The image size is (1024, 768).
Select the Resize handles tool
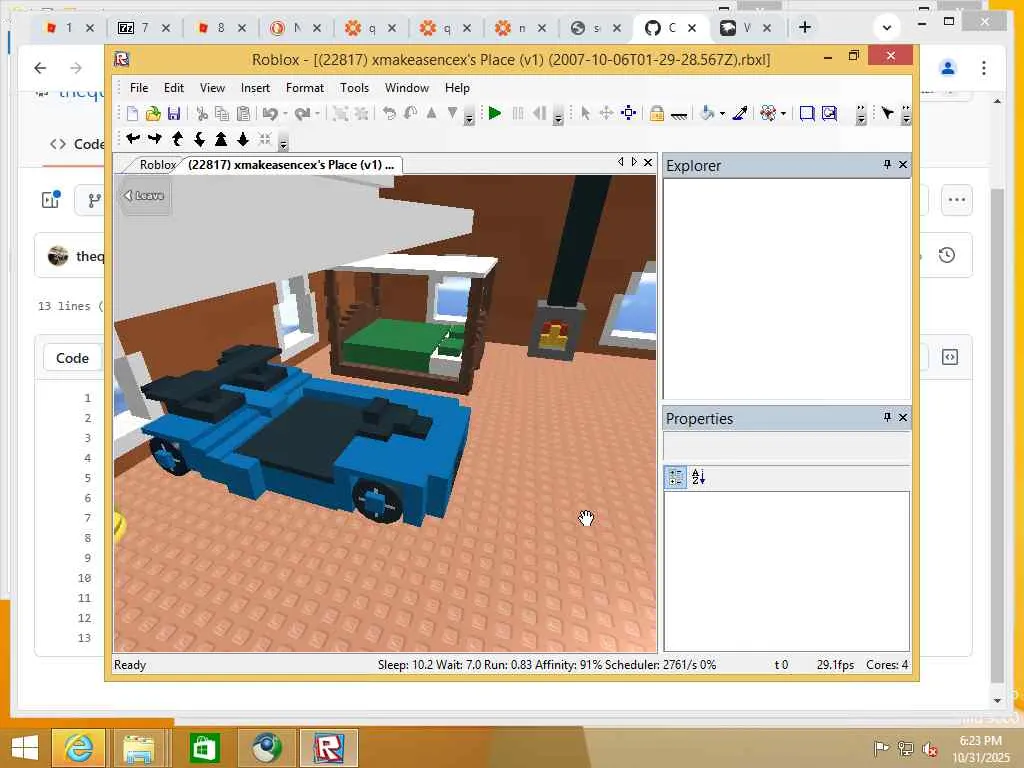point(628,114)
